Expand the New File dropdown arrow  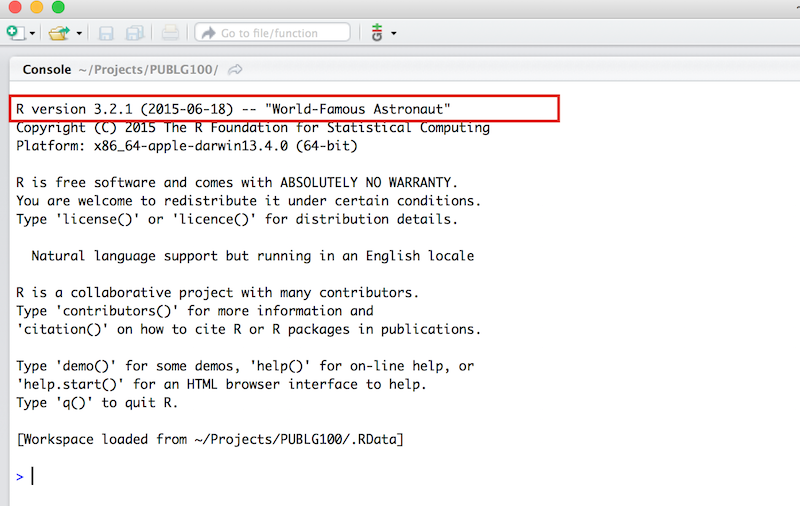[32, 34]
